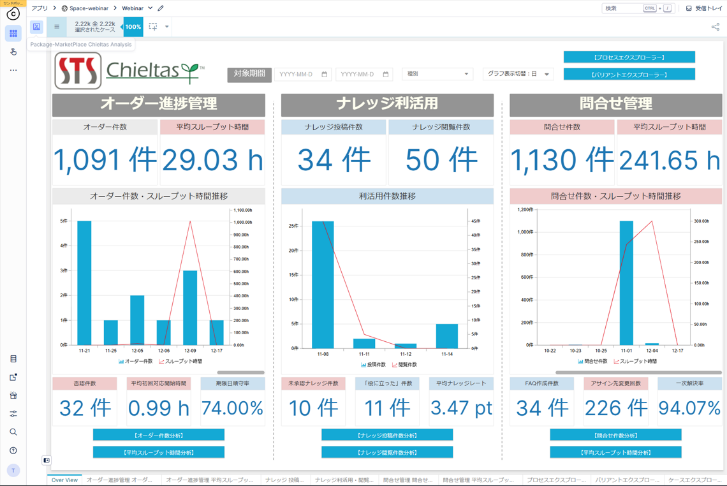The width and height of the screenshot is (727, 486).
Task: Toggle the sidebar collapse panel icon
Action: [x=47, y=460]
